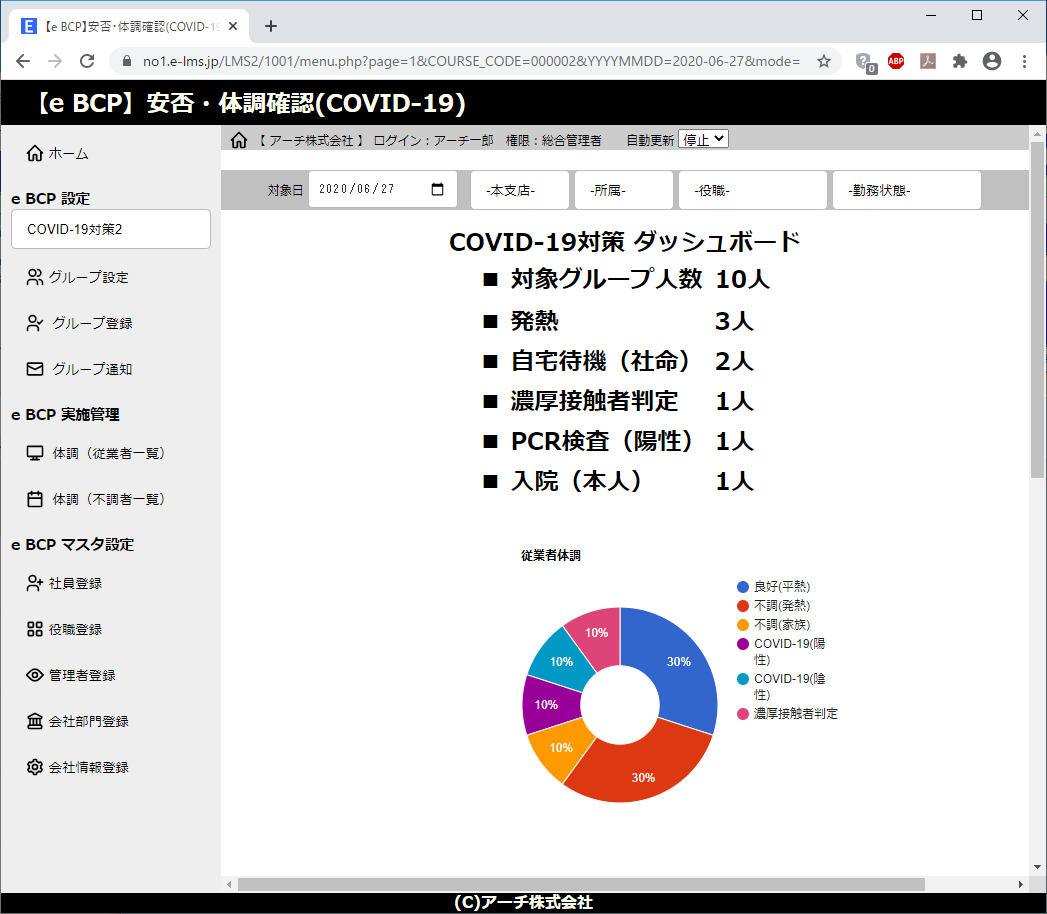This screenshot has width=1047, height=914.
Task: Reload the page
Action: pyautogui.click(x=87, y=61)
